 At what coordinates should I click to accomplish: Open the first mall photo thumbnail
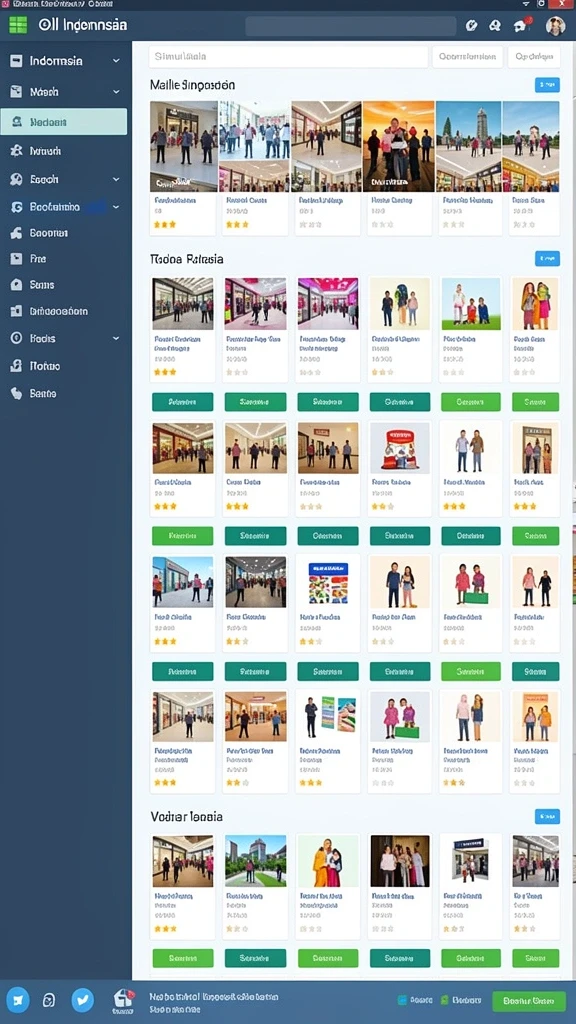click(x=184, y=146)
